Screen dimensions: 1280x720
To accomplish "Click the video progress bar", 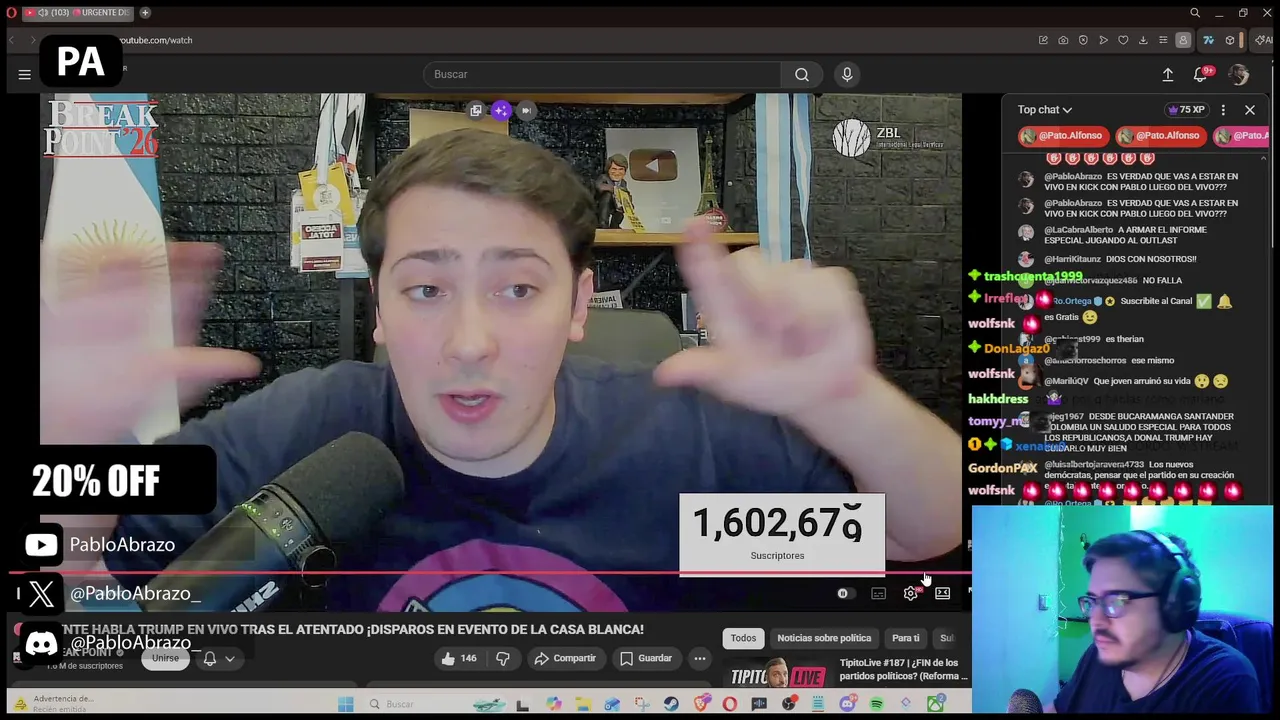I will tap(490, 574).
